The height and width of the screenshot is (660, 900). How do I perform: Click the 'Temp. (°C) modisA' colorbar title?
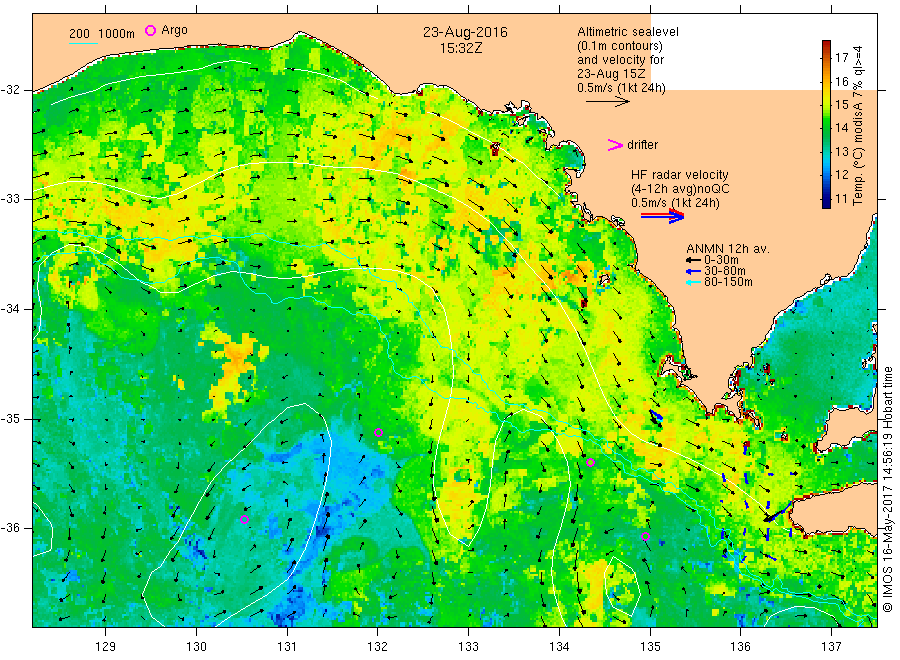[x=858, y=146]
